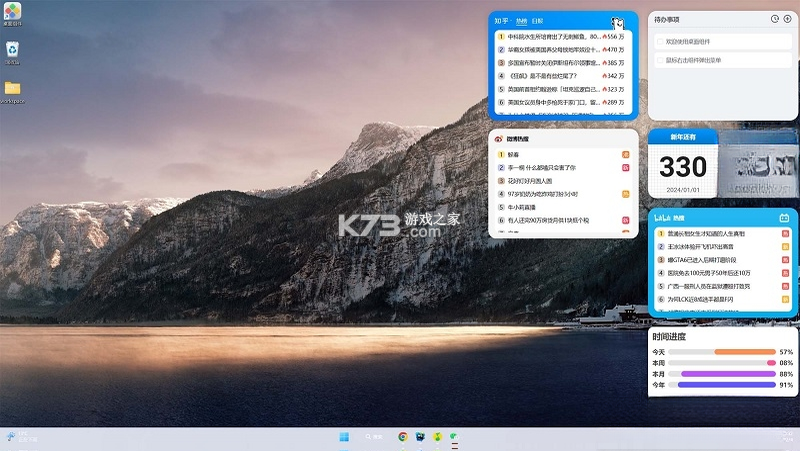Open Bilibili hot item 6 mentioning LCK

click(x=723, y=299)
